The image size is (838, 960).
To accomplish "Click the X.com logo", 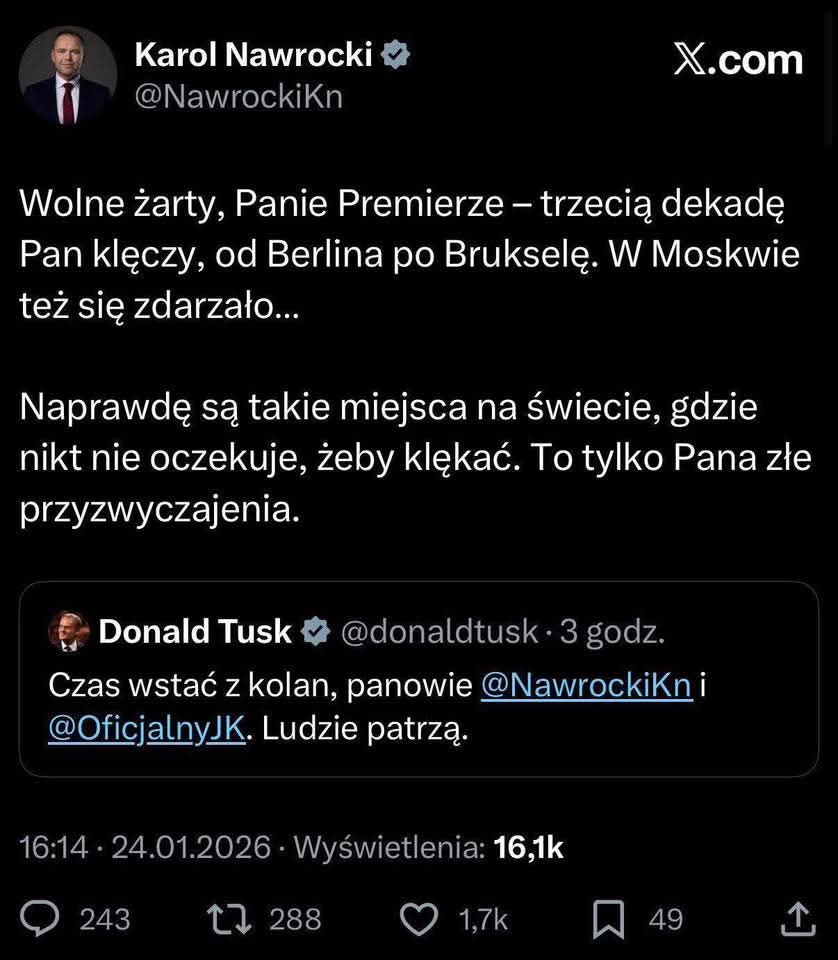I will tap(738, 60).
